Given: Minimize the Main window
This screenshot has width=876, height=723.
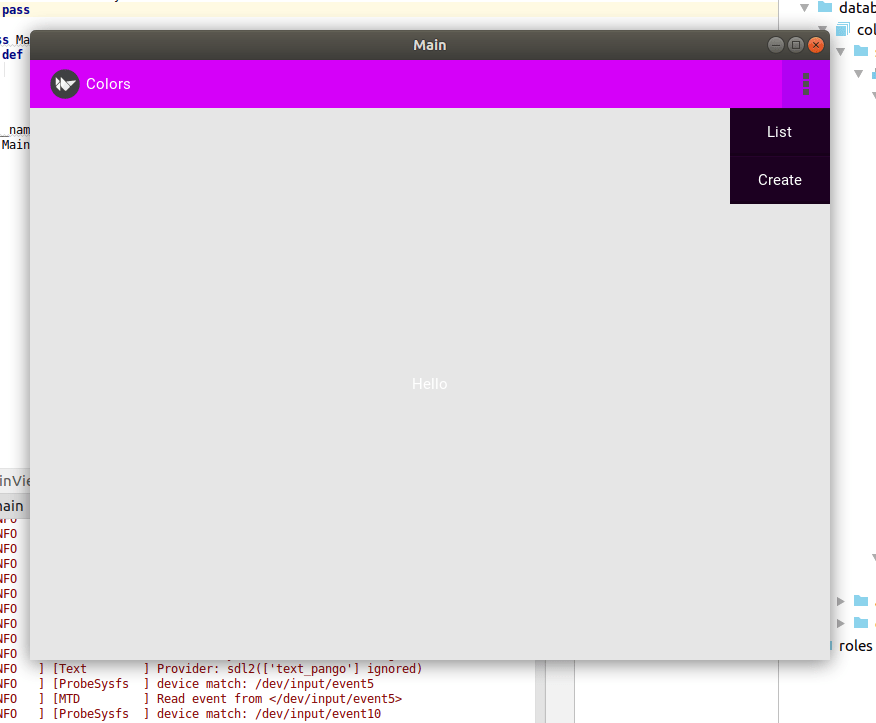Looking at the screenshot, I should pyautogui.click(x=775, y=45).
